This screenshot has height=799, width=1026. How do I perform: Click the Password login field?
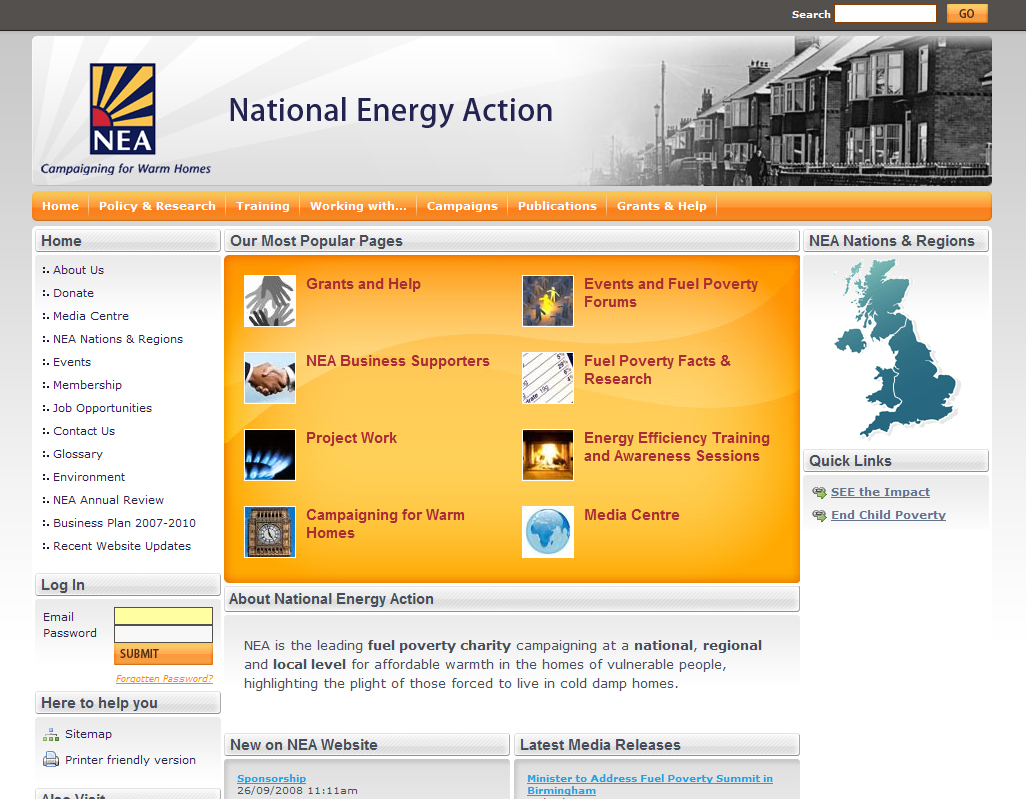click(x=164, y=633)
